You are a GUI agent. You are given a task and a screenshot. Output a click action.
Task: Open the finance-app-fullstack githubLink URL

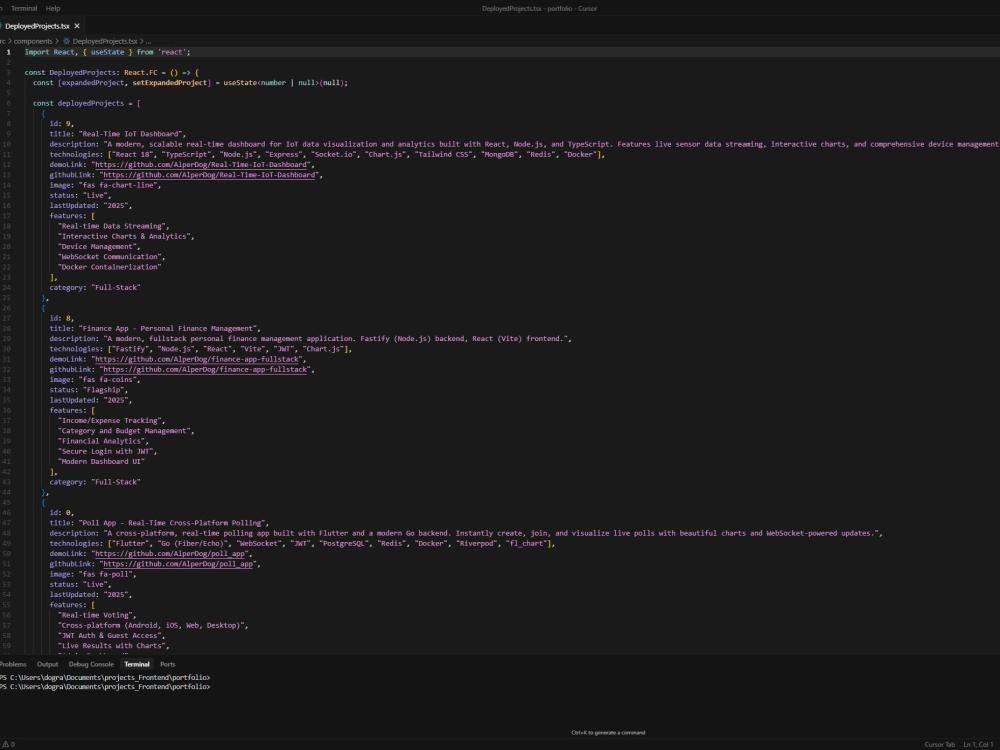[x=205, y=369]
